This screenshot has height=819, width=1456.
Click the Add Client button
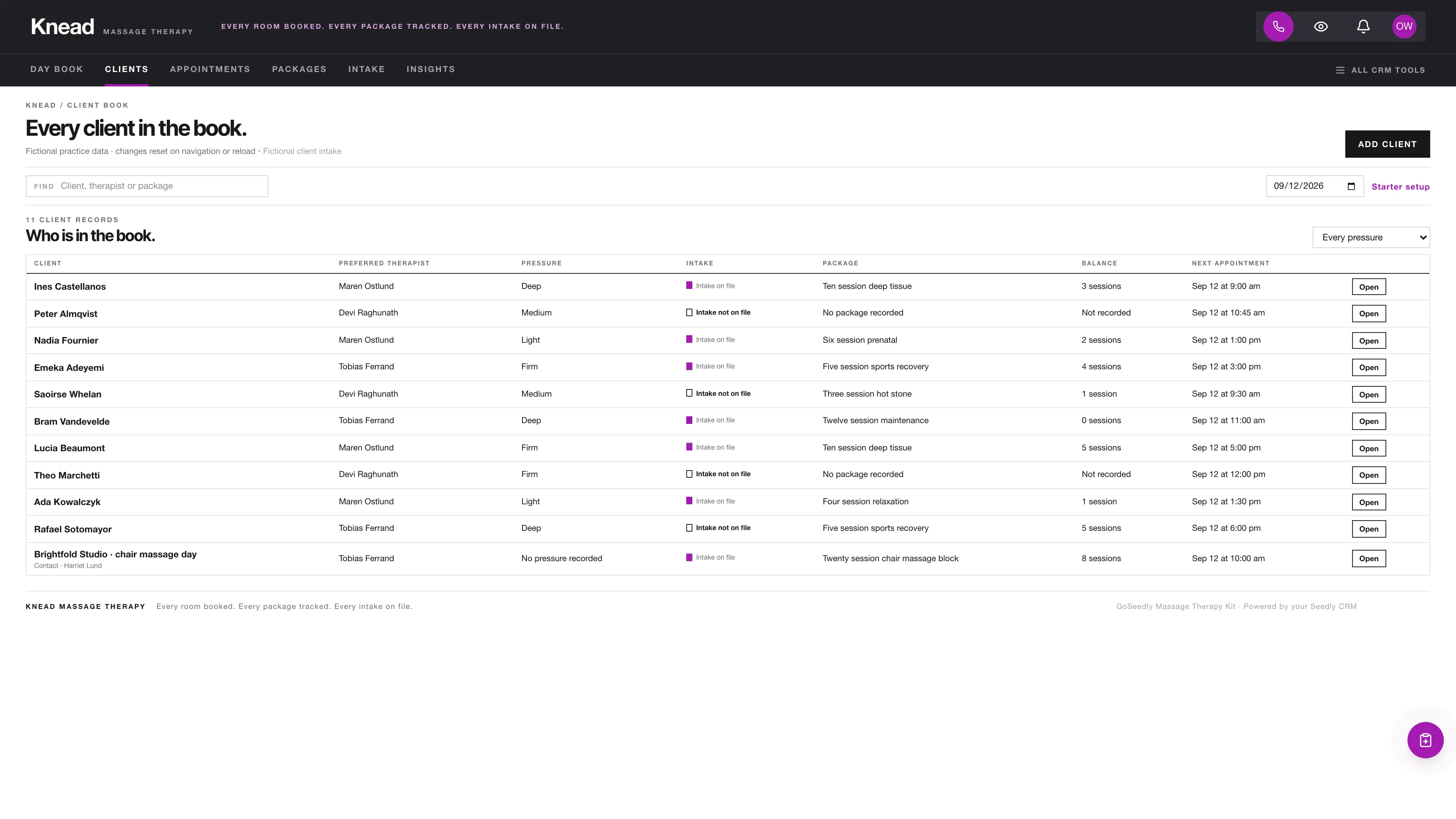tap(1387, 144)
